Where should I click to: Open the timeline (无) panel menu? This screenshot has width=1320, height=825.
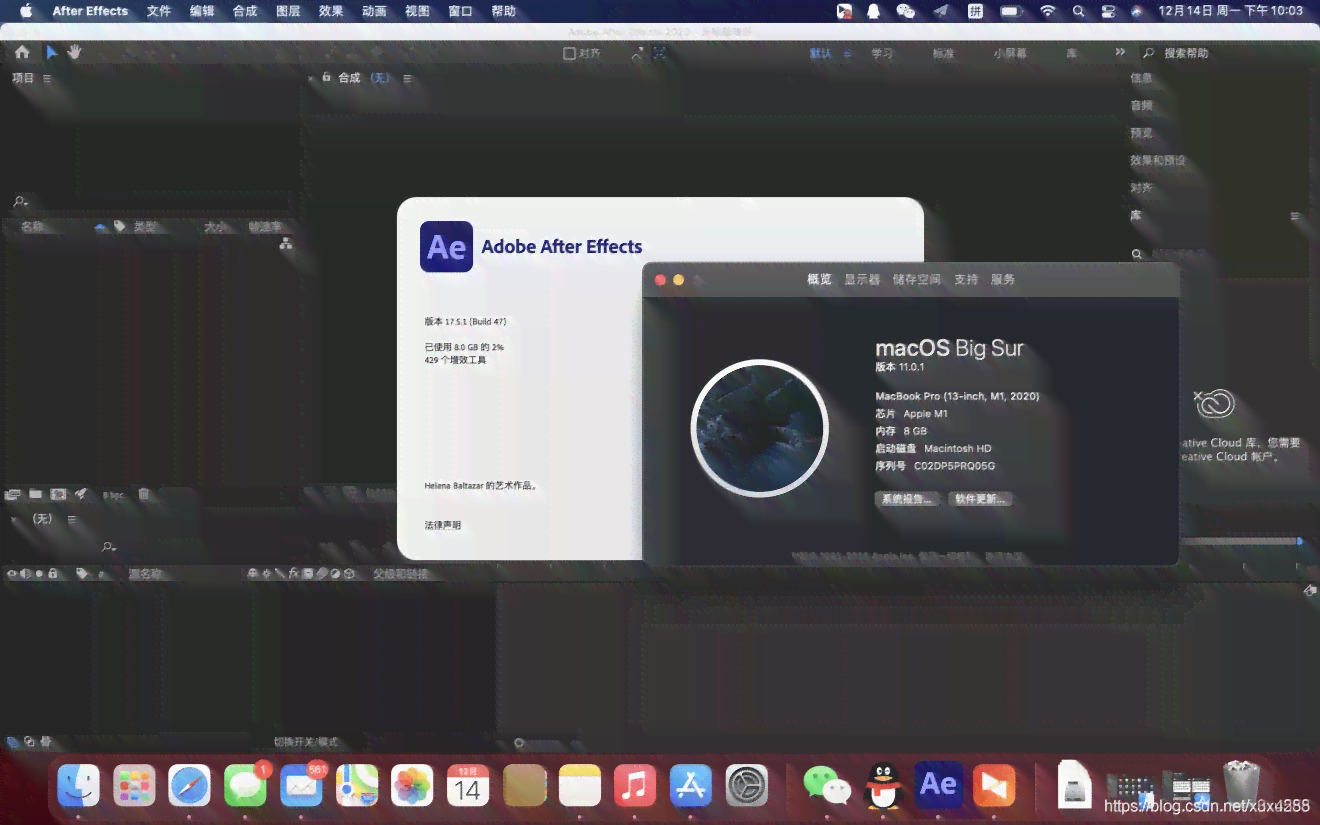click(x=72, y=519)
